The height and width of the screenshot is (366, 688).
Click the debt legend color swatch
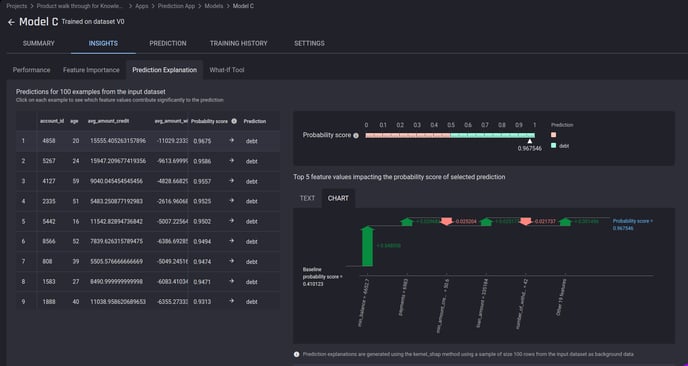point(553,145)
